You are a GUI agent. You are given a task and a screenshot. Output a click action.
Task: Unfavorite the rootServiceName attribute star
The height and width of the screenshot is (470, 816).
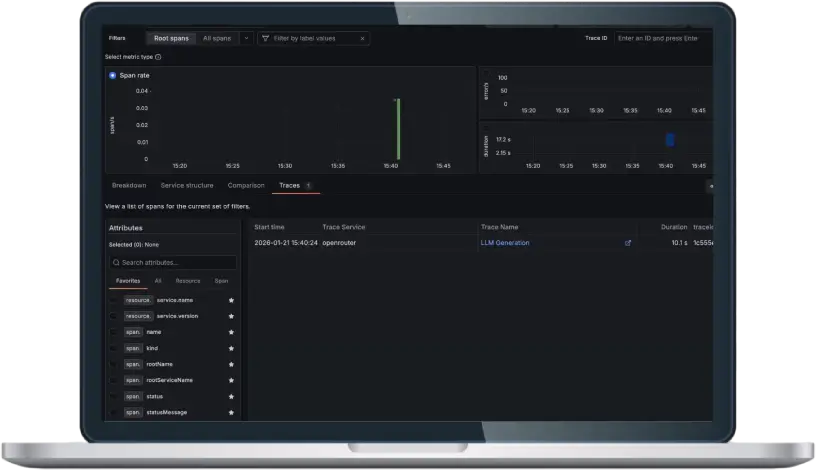[x=231, y=380]
